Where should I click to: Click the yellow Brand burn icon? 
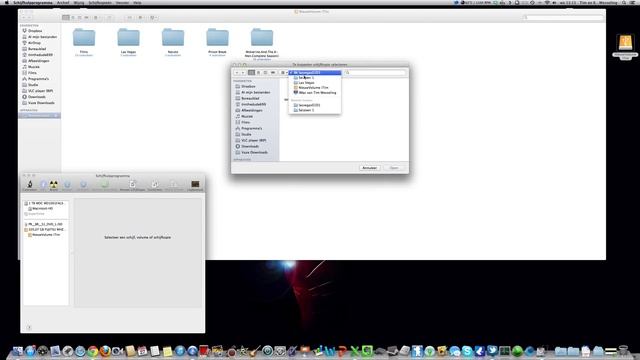(53, 184)
